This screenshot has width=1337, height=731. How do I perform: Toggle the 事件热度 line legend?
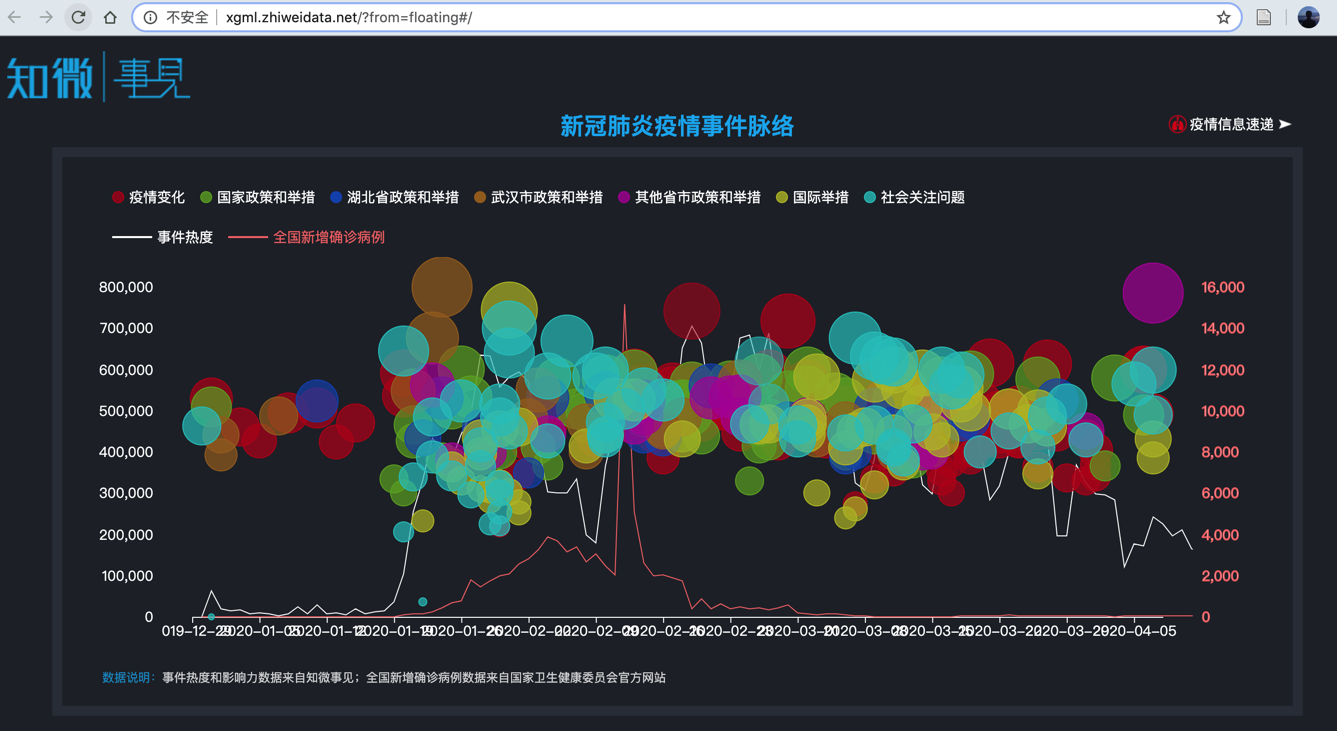coord(162,237)
